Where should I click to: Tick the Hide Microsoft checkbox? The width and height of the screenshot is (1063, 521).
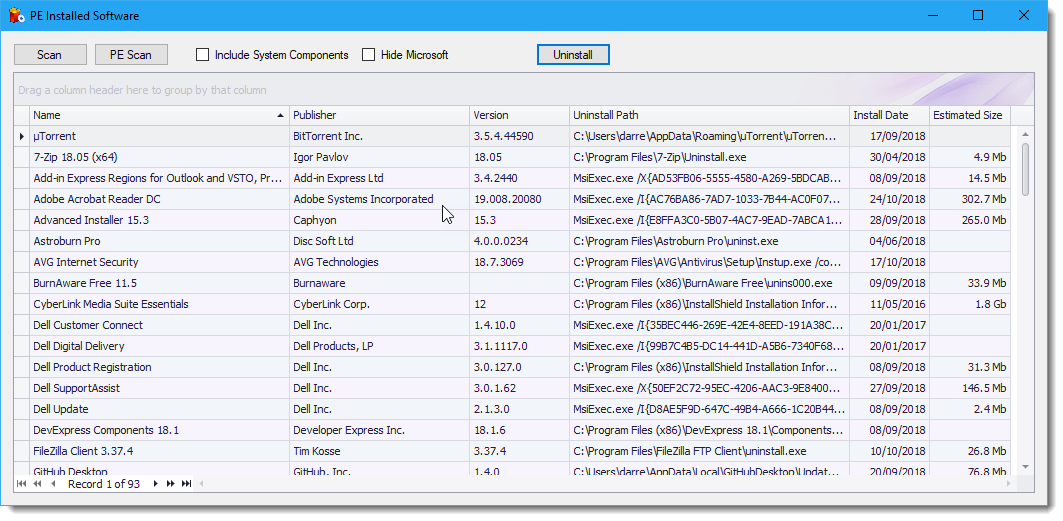pyautogui.click(x=369, y=55)
